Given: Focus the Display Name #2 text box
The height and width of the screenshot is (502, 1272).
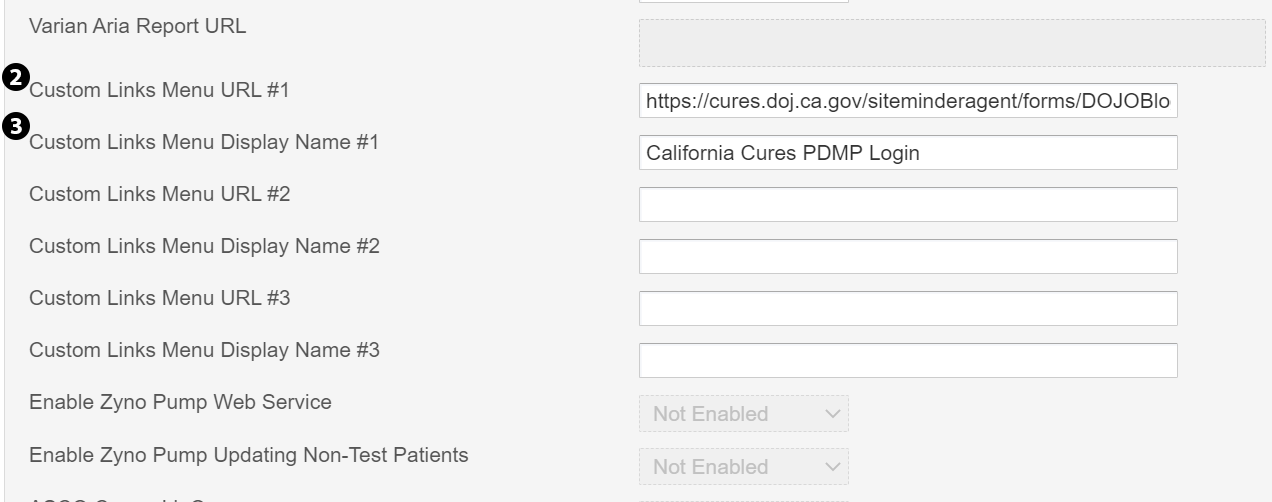Looking at the screenshot, I should [907, 256].
